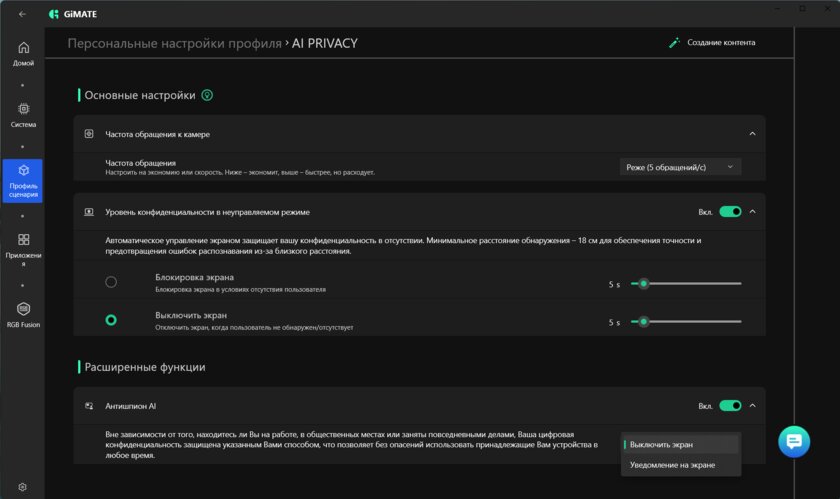Open Частота обращения dropdown
This screenshot has width=840, height=499.
[x=680, y=167]
